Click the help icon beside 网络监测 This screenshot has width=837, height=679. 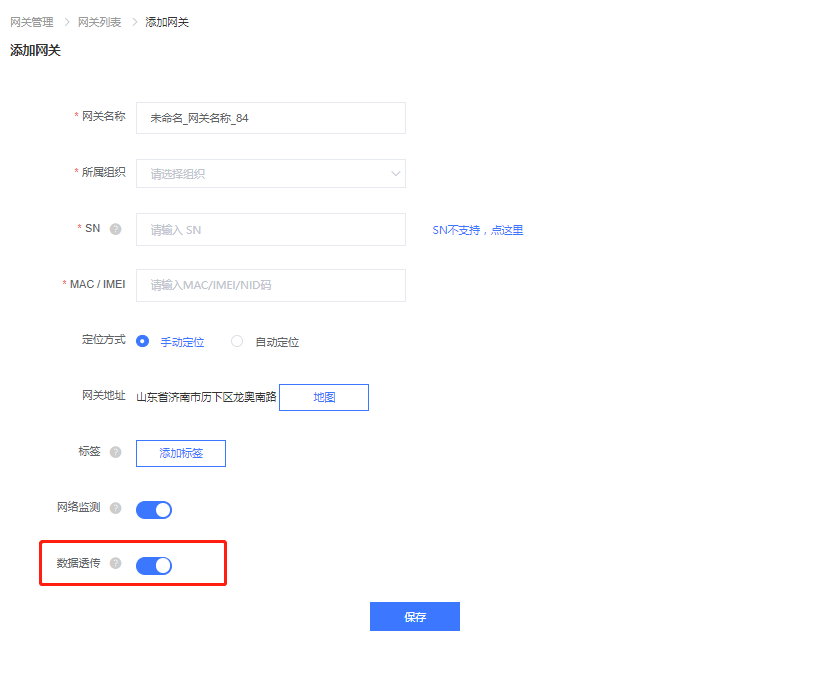[115, 508]
